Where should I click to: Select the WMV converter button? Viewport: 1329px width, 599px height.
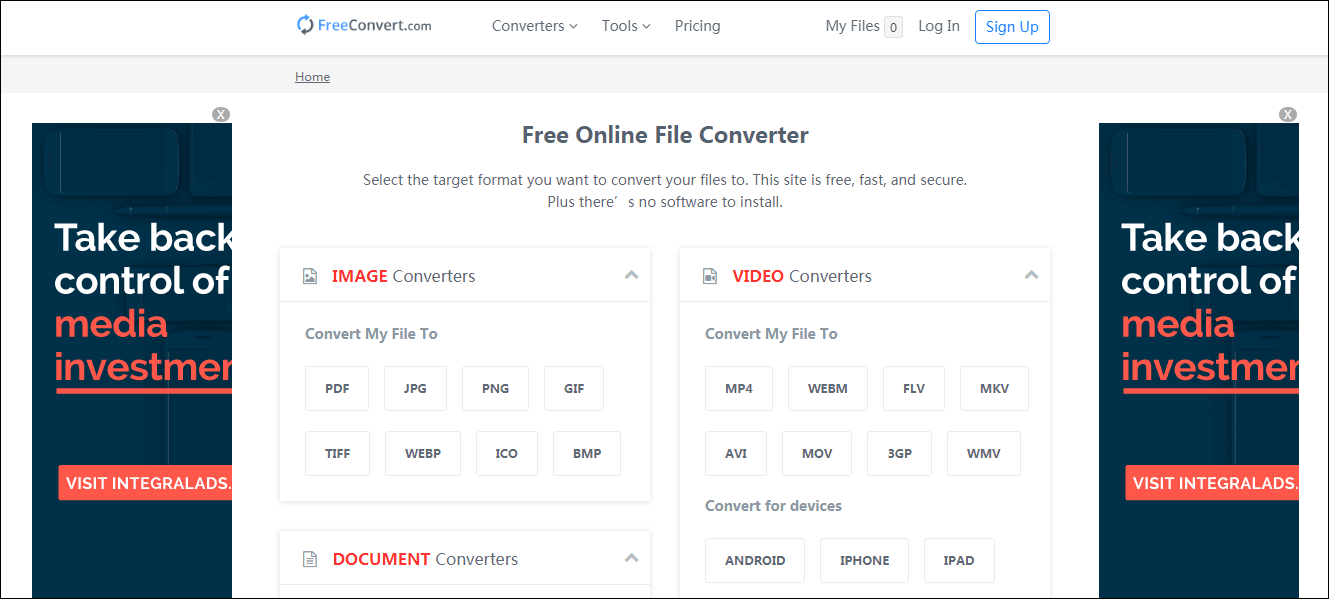pyautogui.click(x=984, y=453)
